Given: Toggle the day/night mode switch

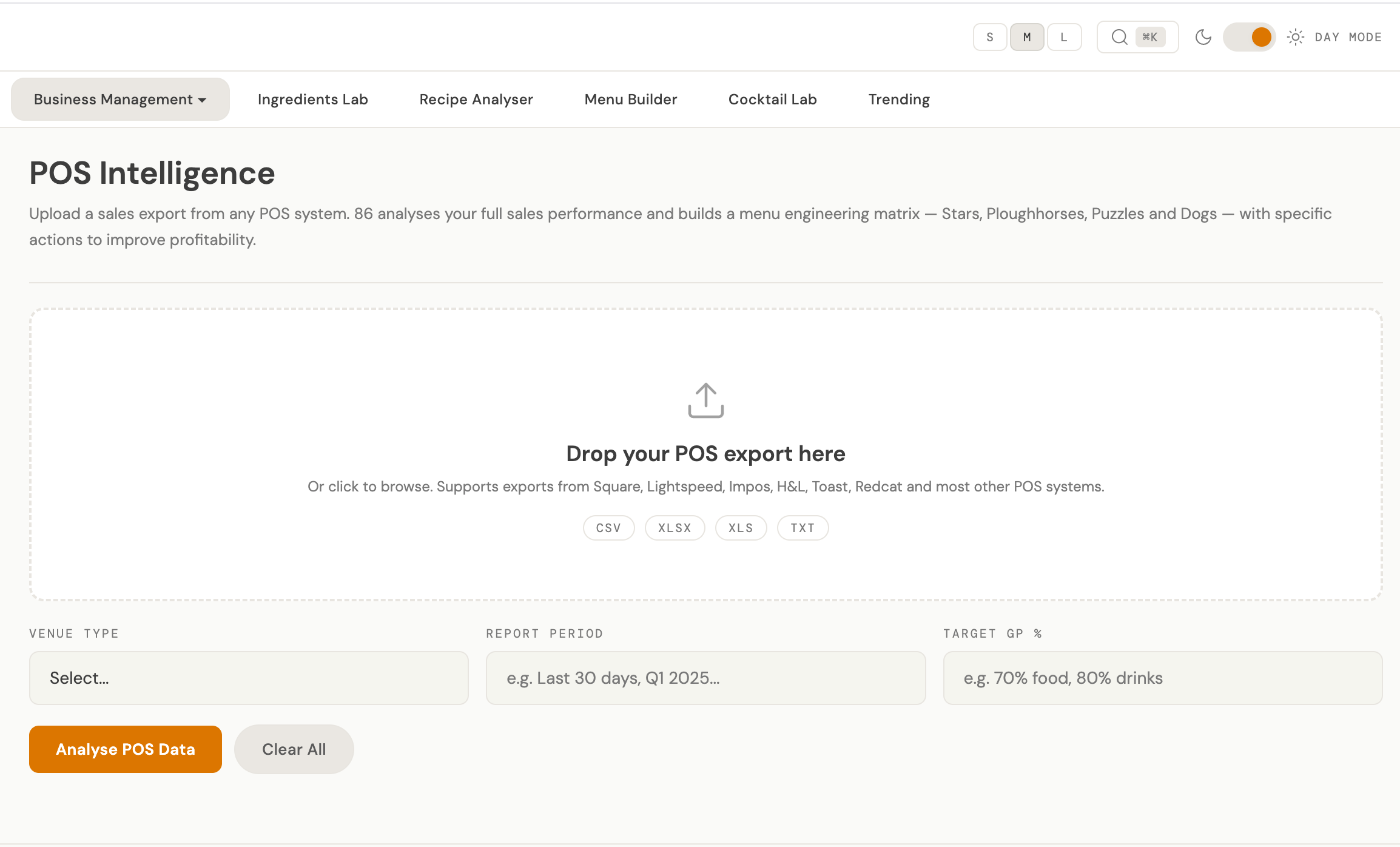Looking at the screenshot, I should [1250, 36].
